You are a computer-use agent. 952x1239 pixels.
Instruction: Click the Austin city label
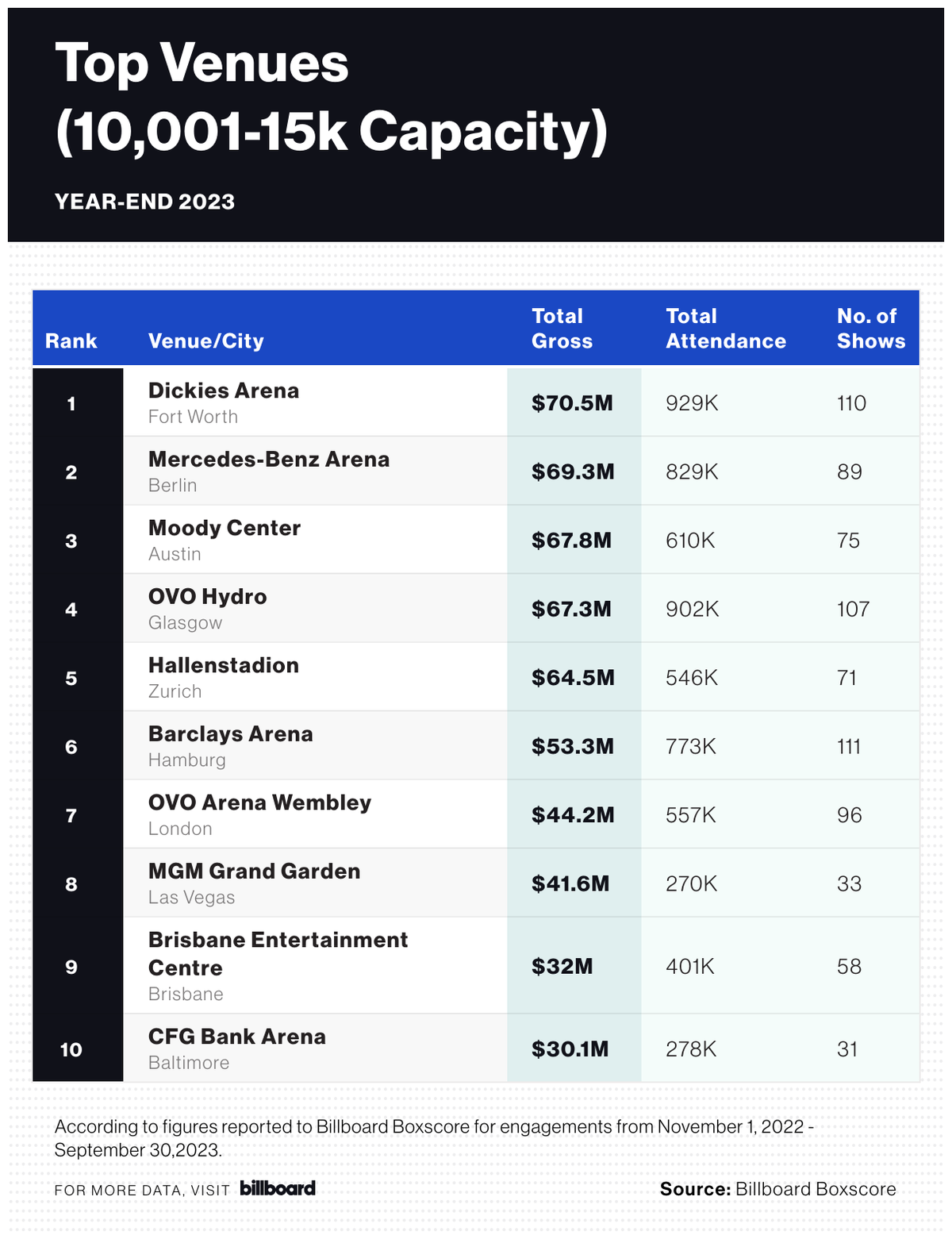[x=175, y=554]
